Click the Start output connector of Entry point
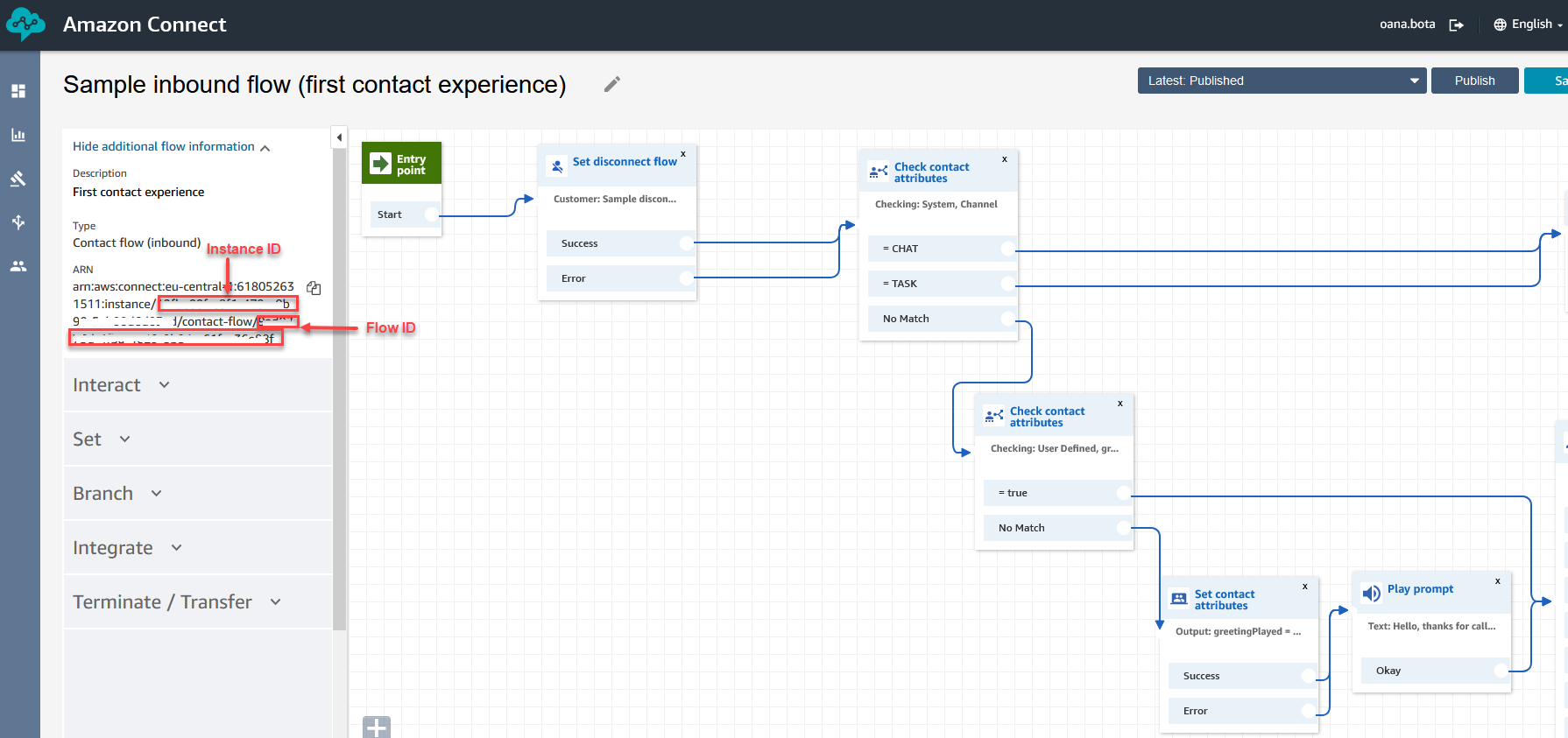This screenshot has height=738, width=1568. [x=431, y=214]
